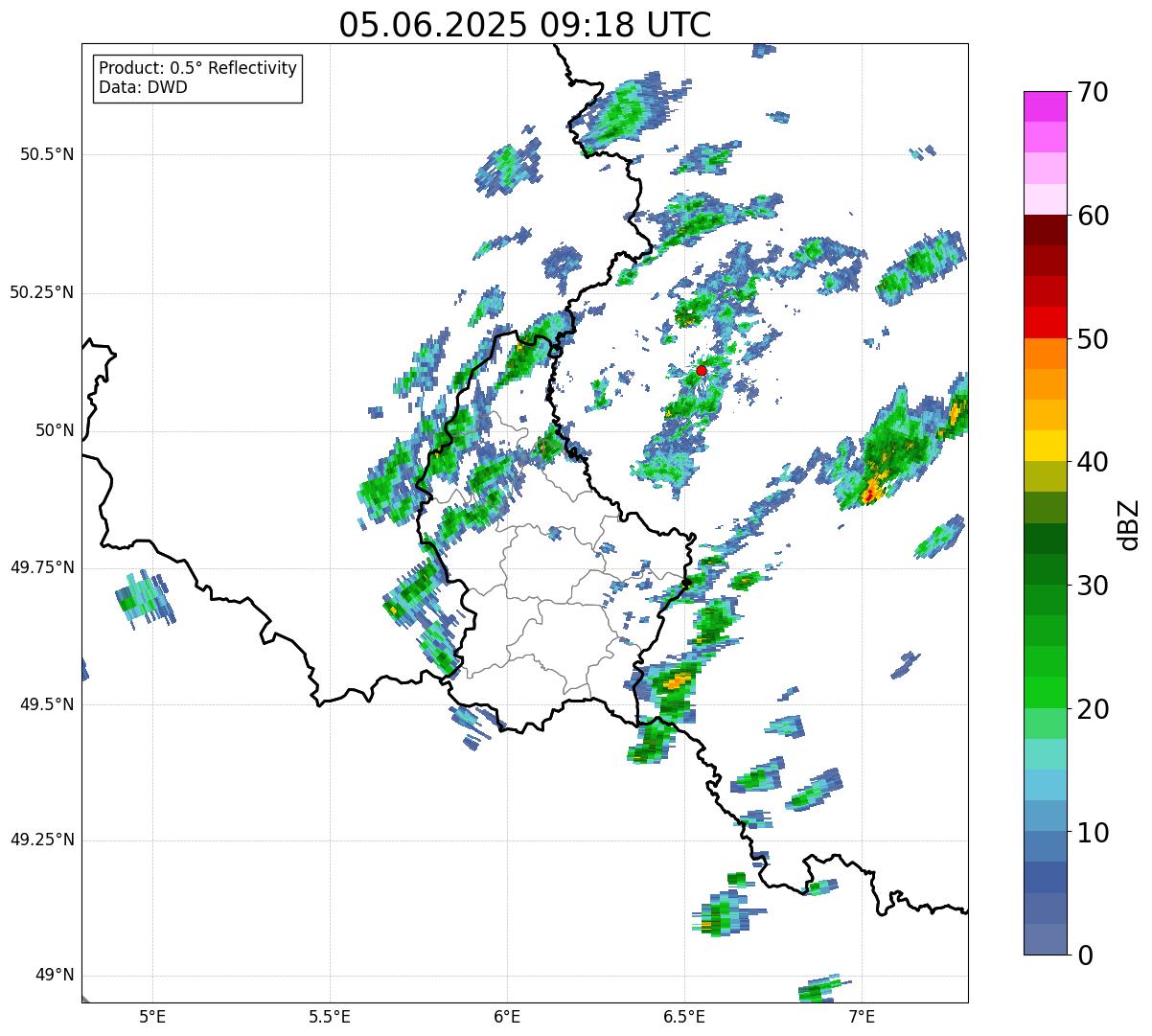
Task: Click the 6.5°E longitude label
Action: pyautogui.click(x=684, y=1017)
